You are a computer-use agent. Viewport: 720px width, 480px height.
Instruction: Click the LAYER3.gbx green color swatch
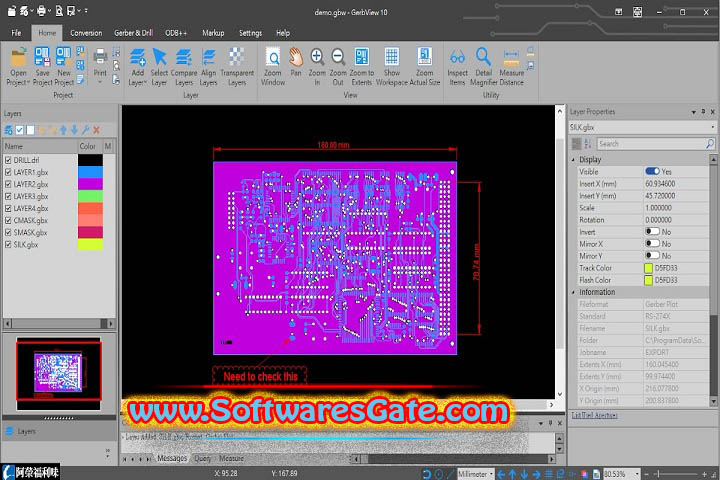pos(90,196)
